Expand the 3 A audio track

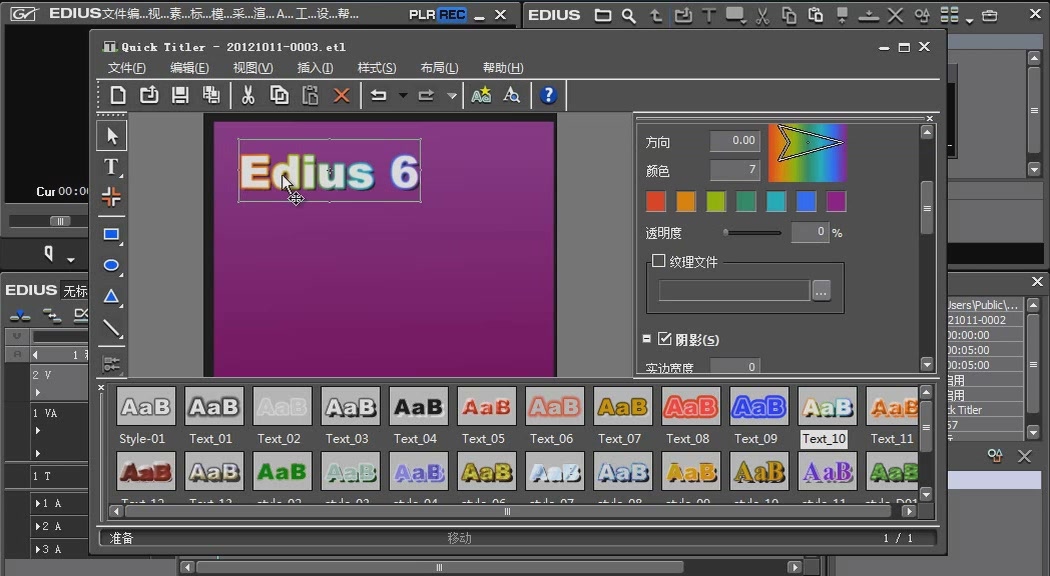tap(38, 549)
